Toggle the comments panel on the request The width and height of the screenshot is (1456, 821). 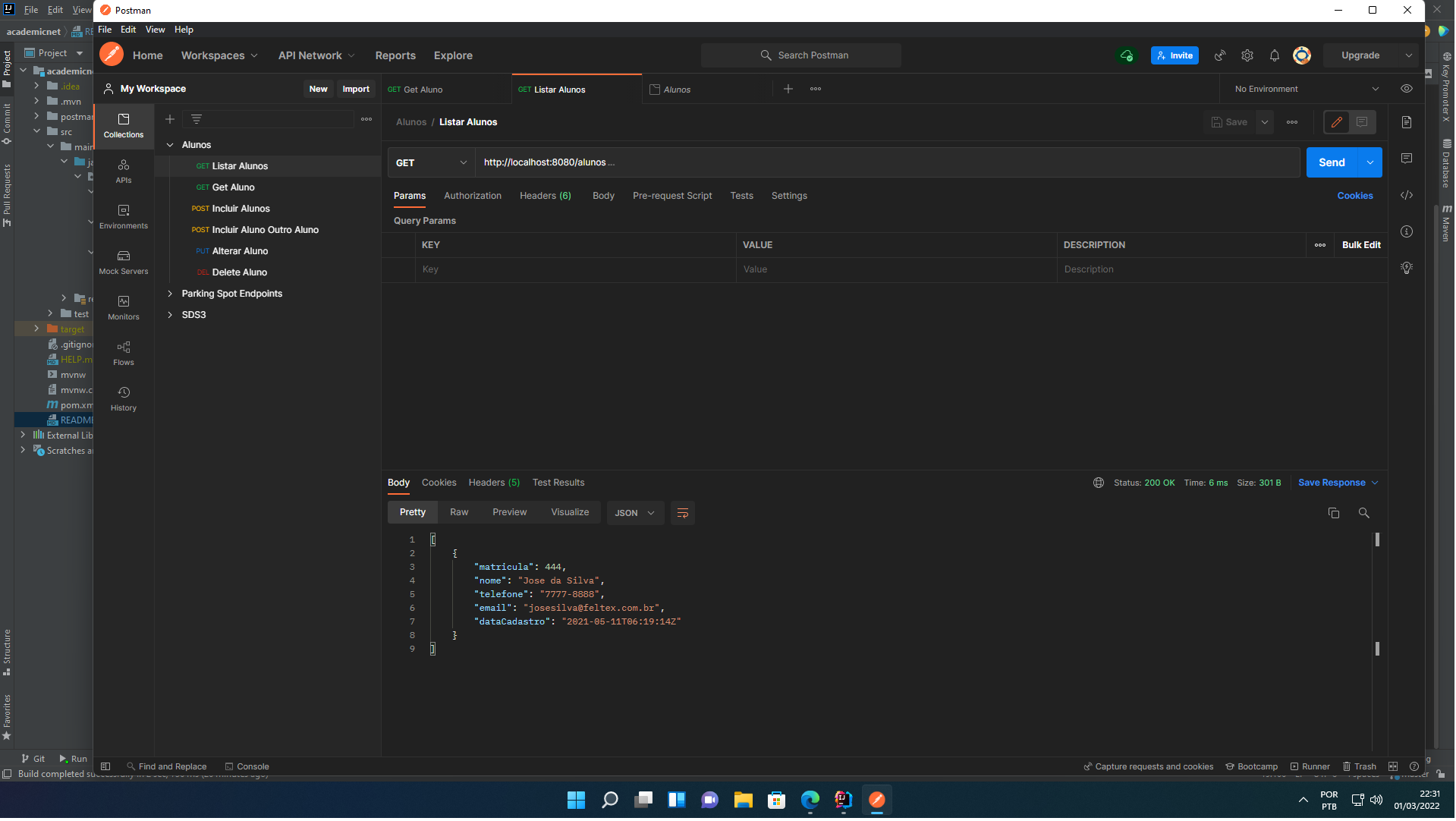click(1362, 121)
